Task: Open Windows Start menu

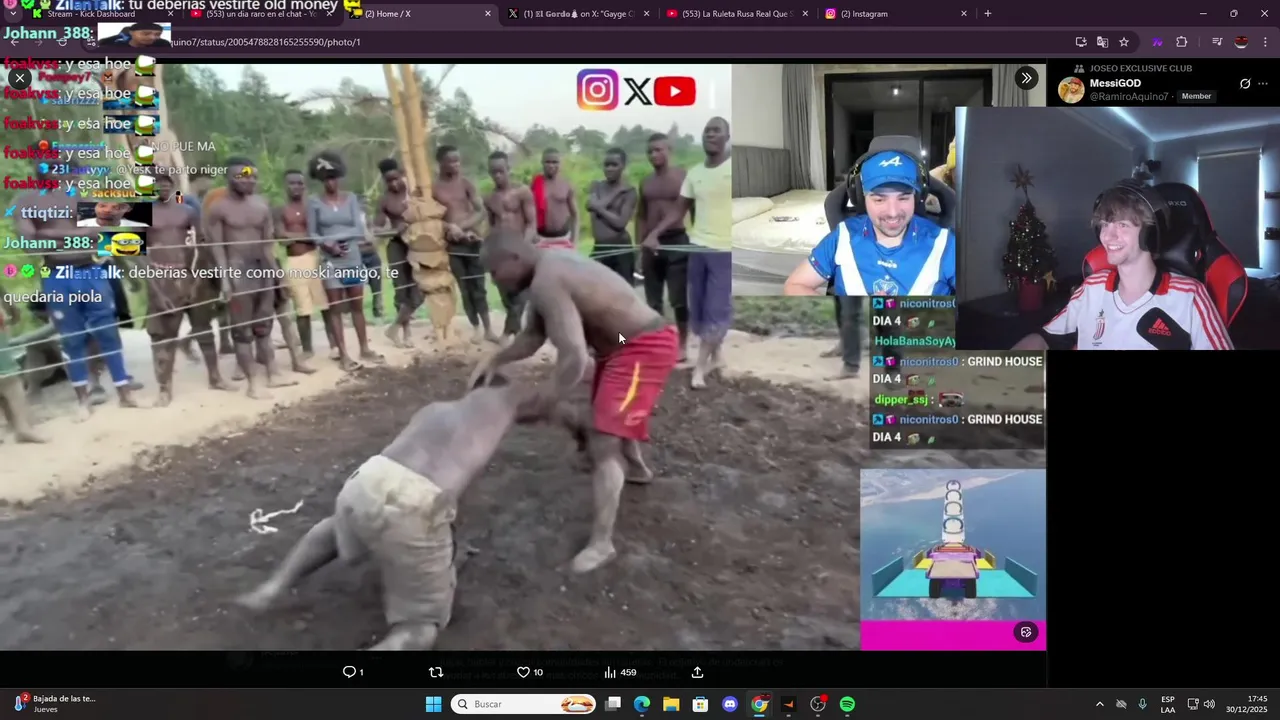Action: (x=433, y=704)
